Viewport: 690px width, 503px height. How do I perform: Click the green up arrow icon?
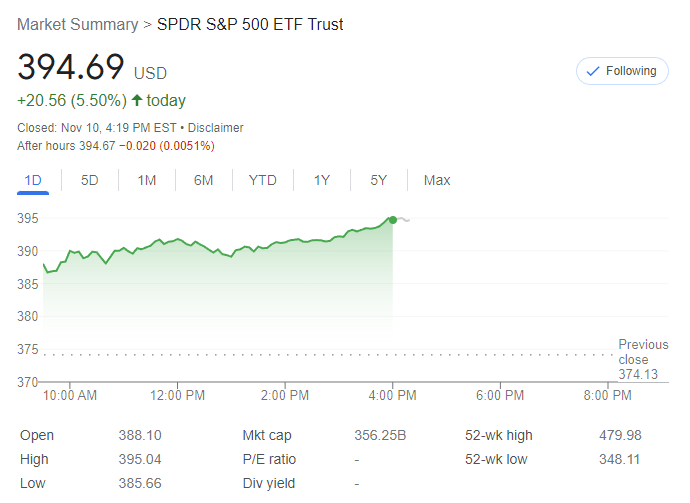click(x=137, y=100)
